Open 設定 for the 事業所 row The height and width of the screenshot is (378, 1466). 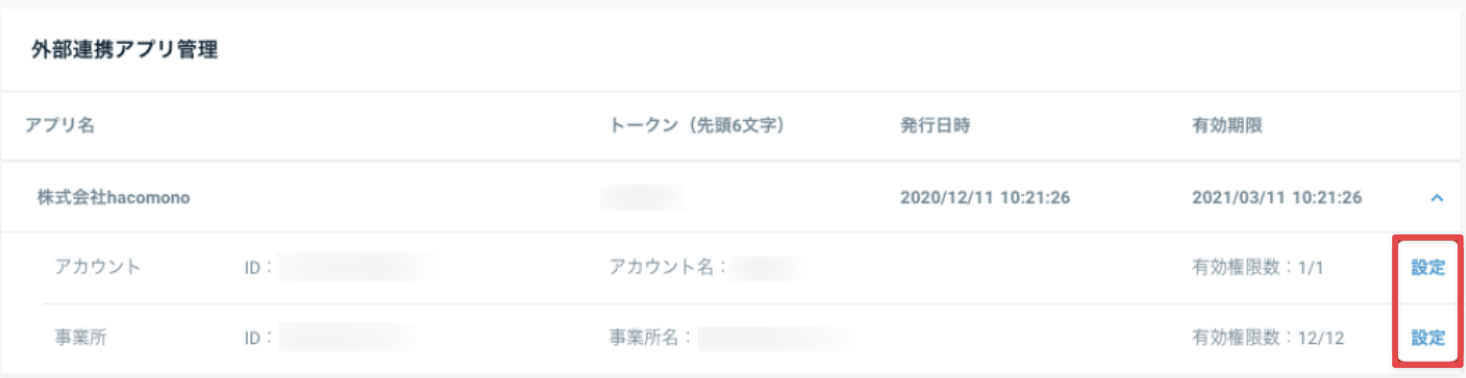pos(1428,338)
